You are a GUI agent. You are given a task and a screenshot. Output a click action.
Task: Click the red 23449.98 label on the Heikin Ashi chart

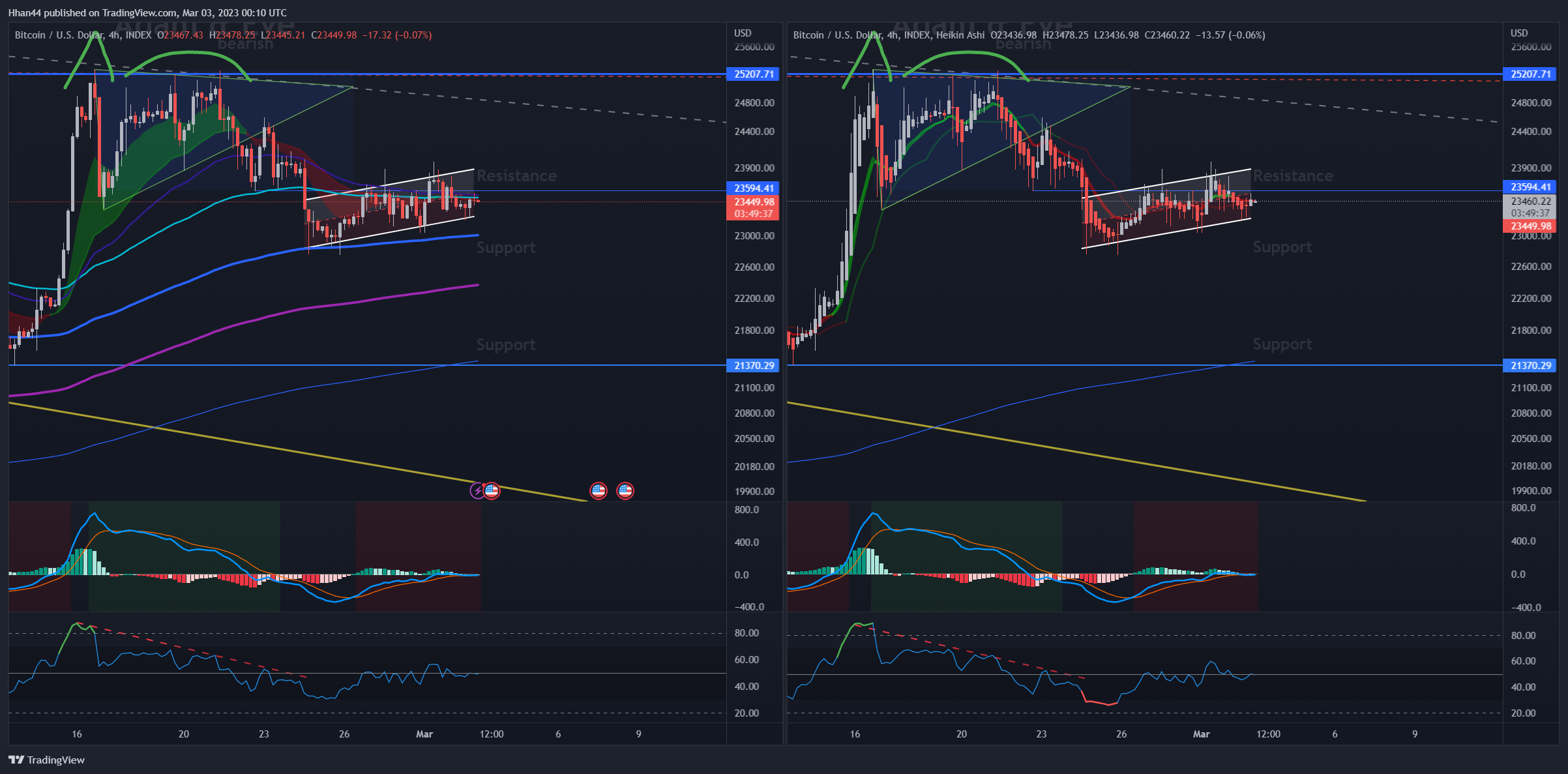(1531, 226)
